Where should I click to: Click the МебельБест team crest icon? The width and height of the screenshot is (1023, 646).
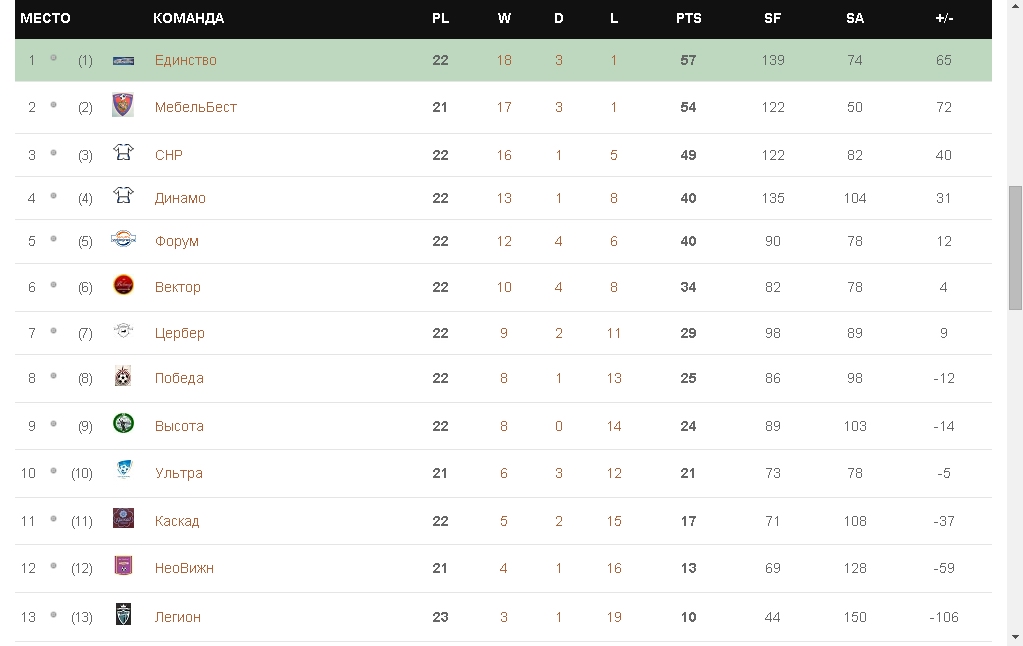click(x=123, y=106)
